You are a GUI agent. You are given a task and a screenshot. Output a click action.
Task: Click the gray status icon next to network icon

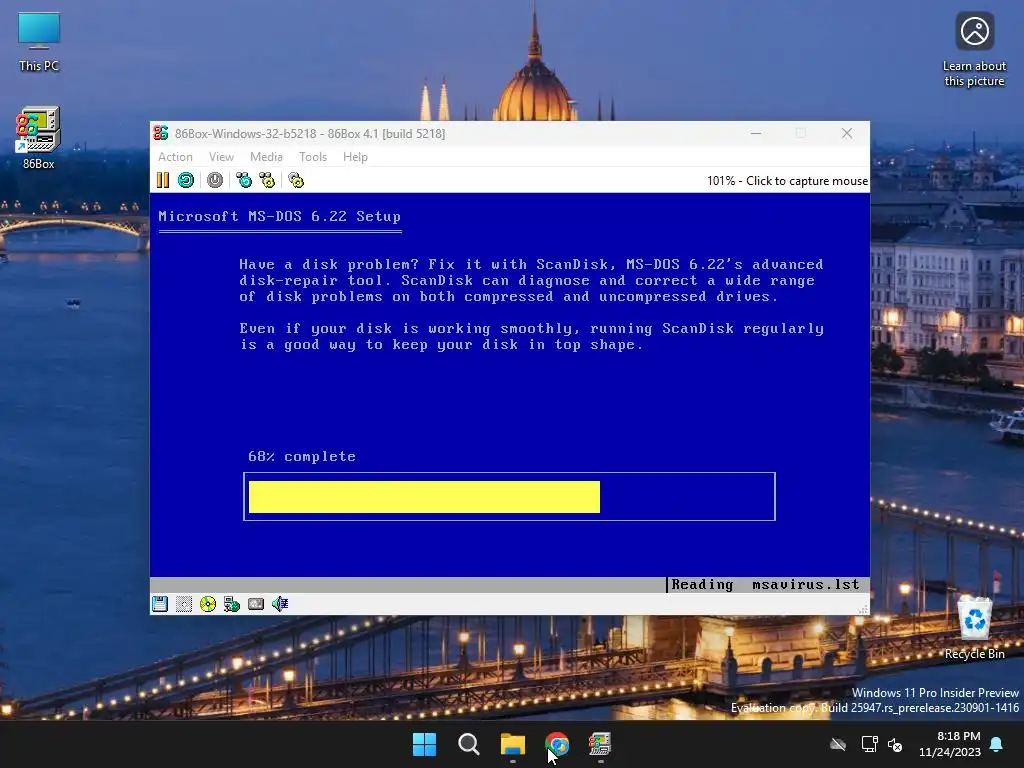coord(256,604)
